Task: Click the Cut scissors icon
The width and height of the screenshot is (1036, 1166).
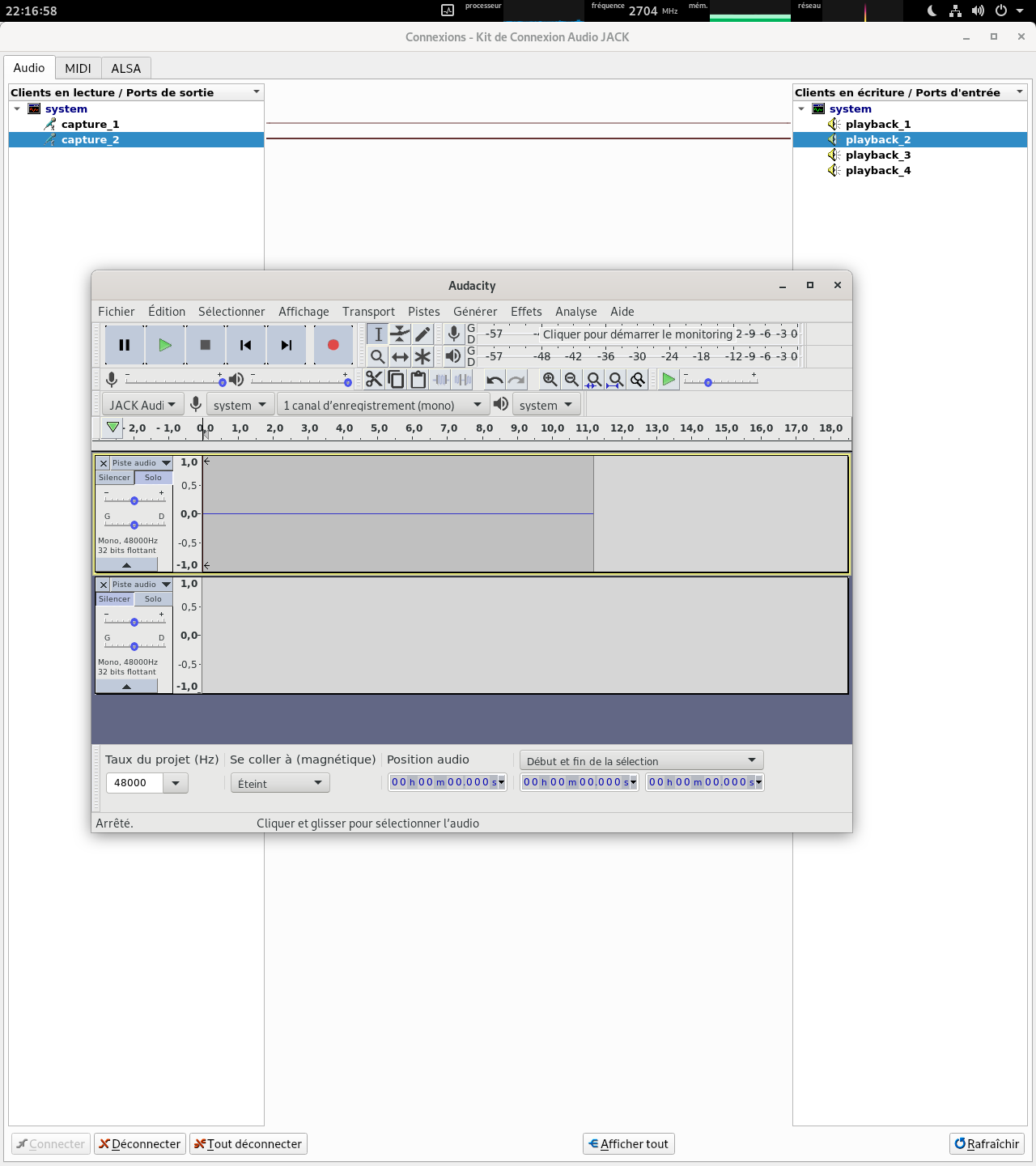Action: click(x=374, y=380)
